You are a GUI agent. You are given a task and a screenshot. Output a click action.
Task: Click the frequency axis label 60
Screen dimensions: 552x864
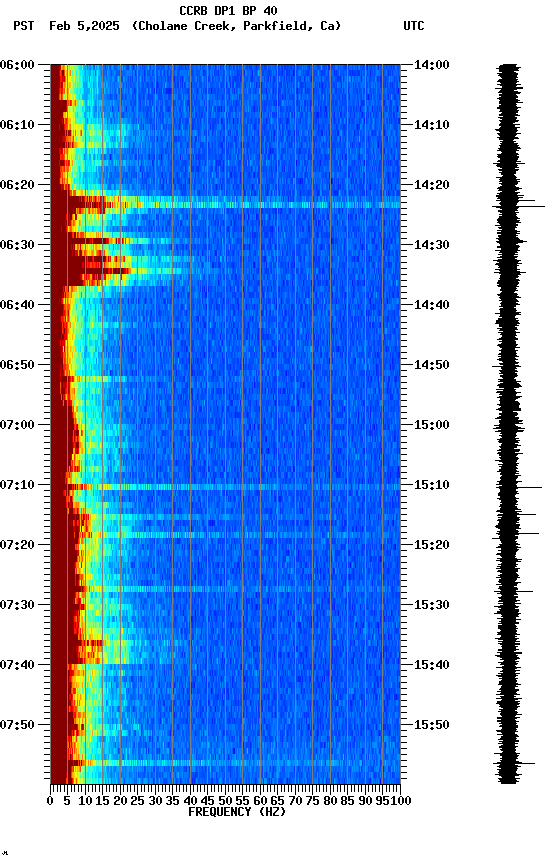[x=260, y=802]
